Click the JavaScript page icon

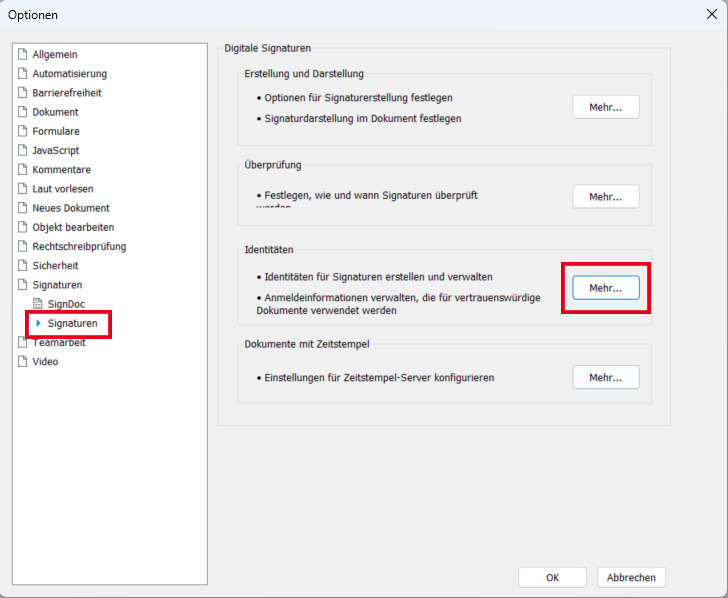[x=23, y=150]
